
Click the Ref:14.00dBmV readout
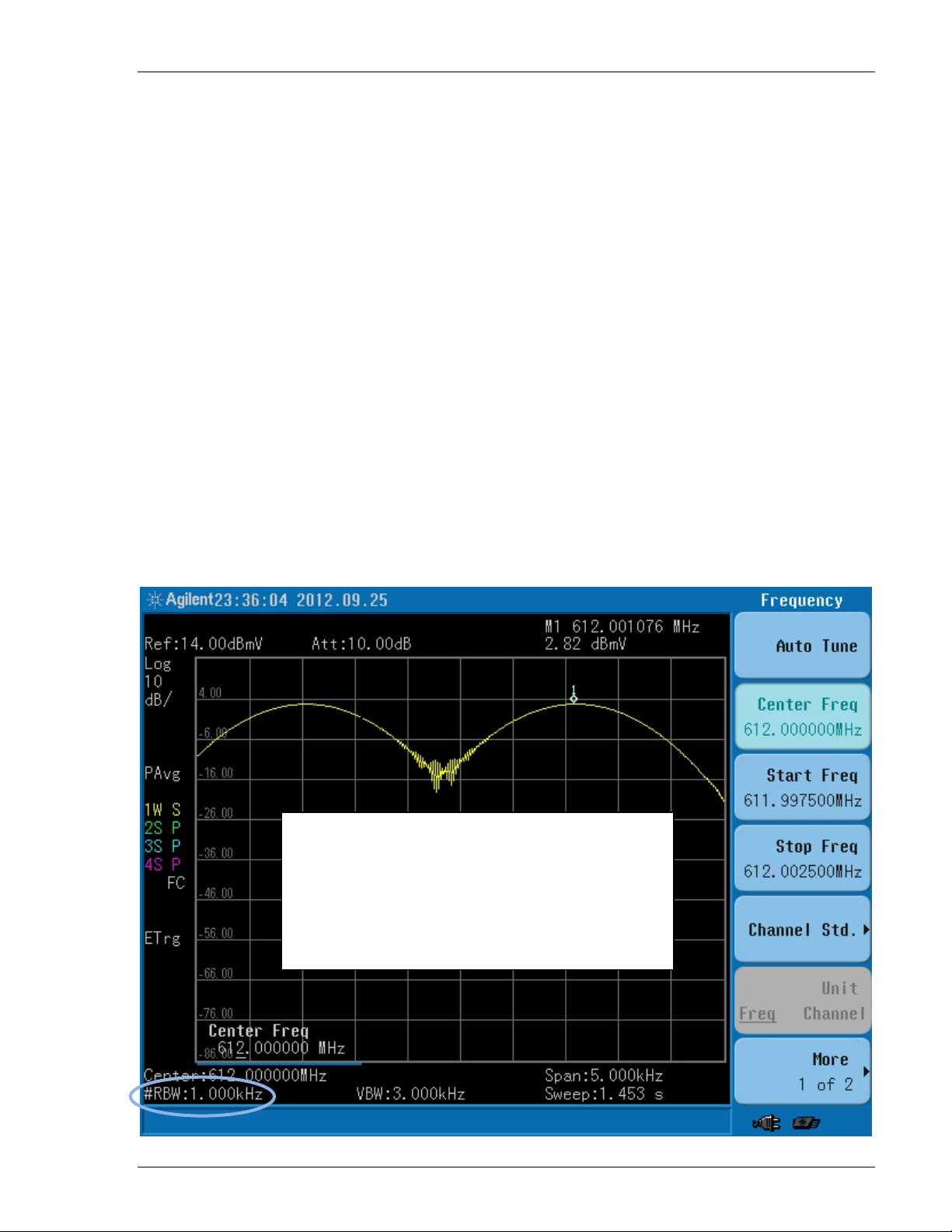click(204, 644)
